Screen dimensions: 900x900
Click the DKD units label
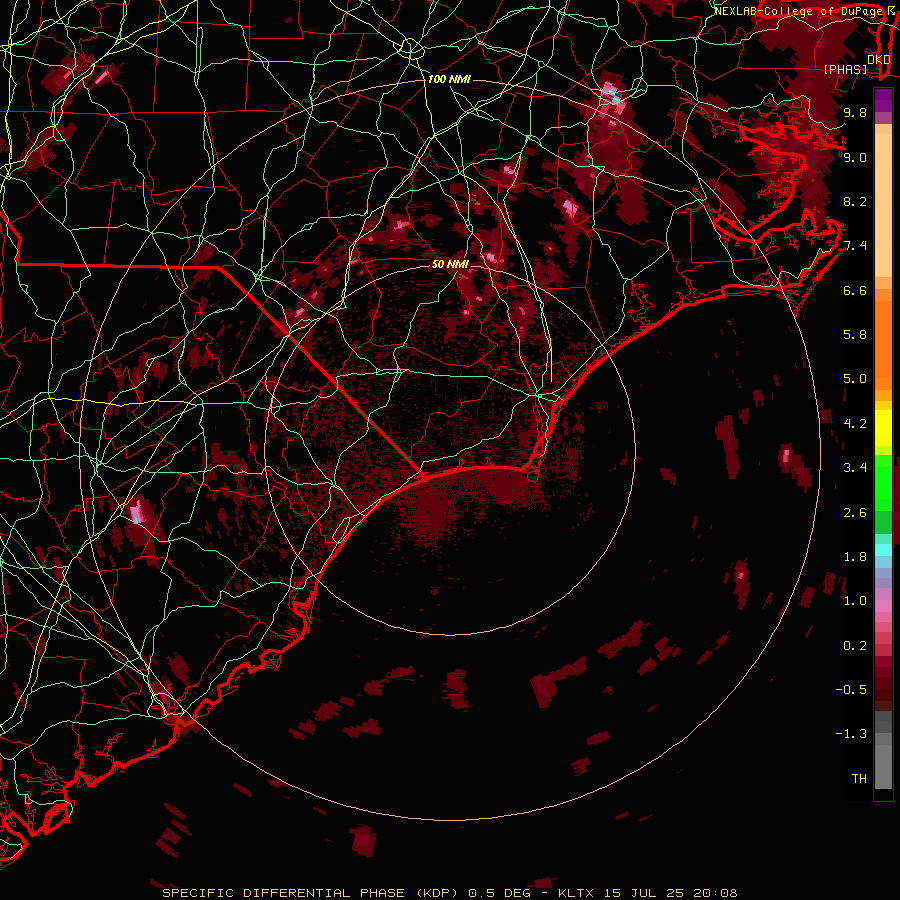[x=878, y=59]
